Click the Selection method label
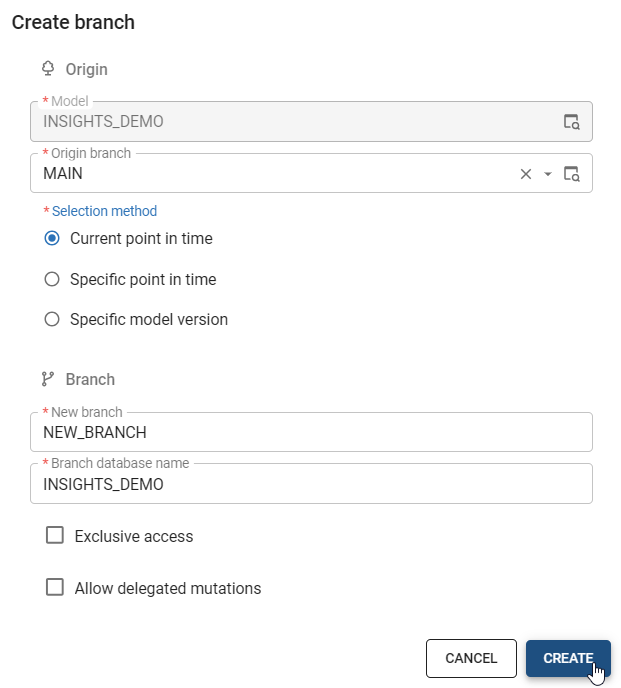The image size is (621, 688). (104, 211)
